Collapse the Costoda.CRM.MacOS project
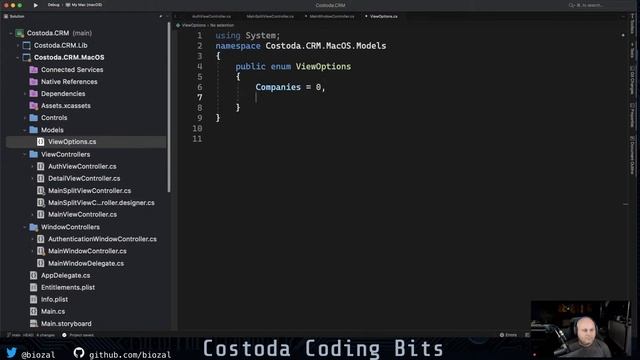 [18, 58]
